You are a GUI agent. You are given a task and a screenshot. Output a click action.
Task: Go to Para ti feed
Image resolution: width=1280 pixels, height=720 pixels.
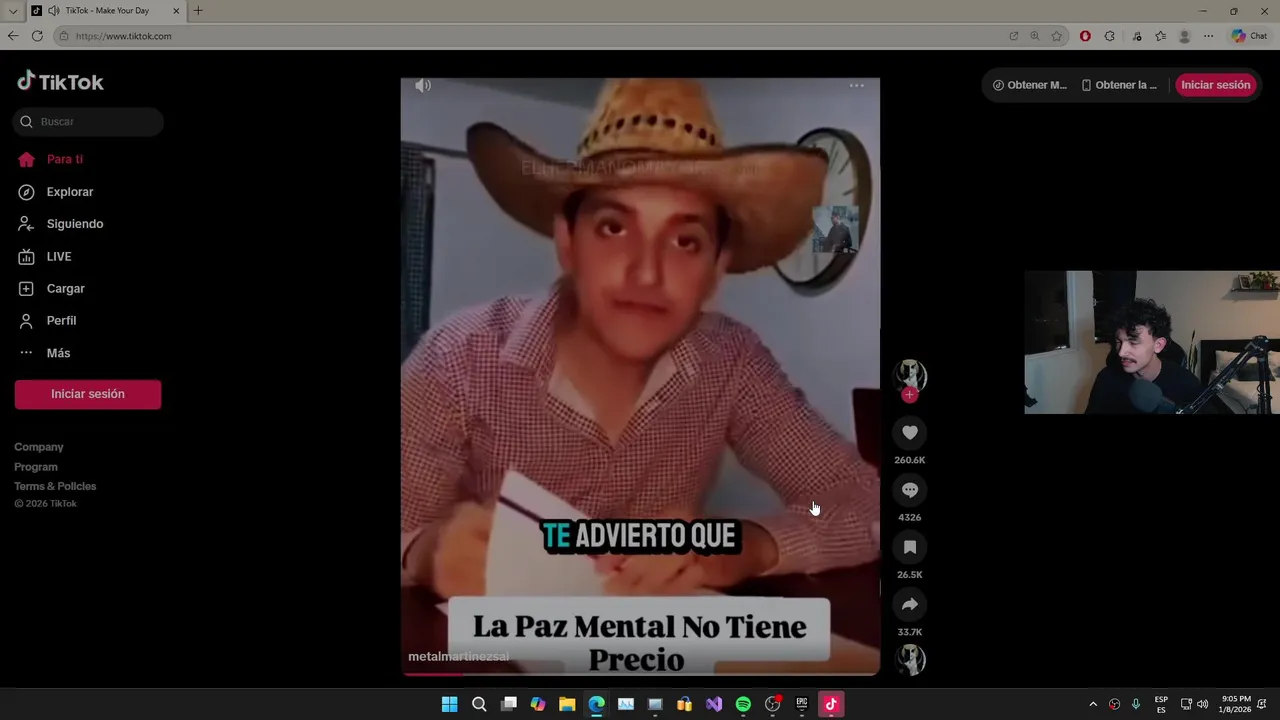[x=51, y=159]
